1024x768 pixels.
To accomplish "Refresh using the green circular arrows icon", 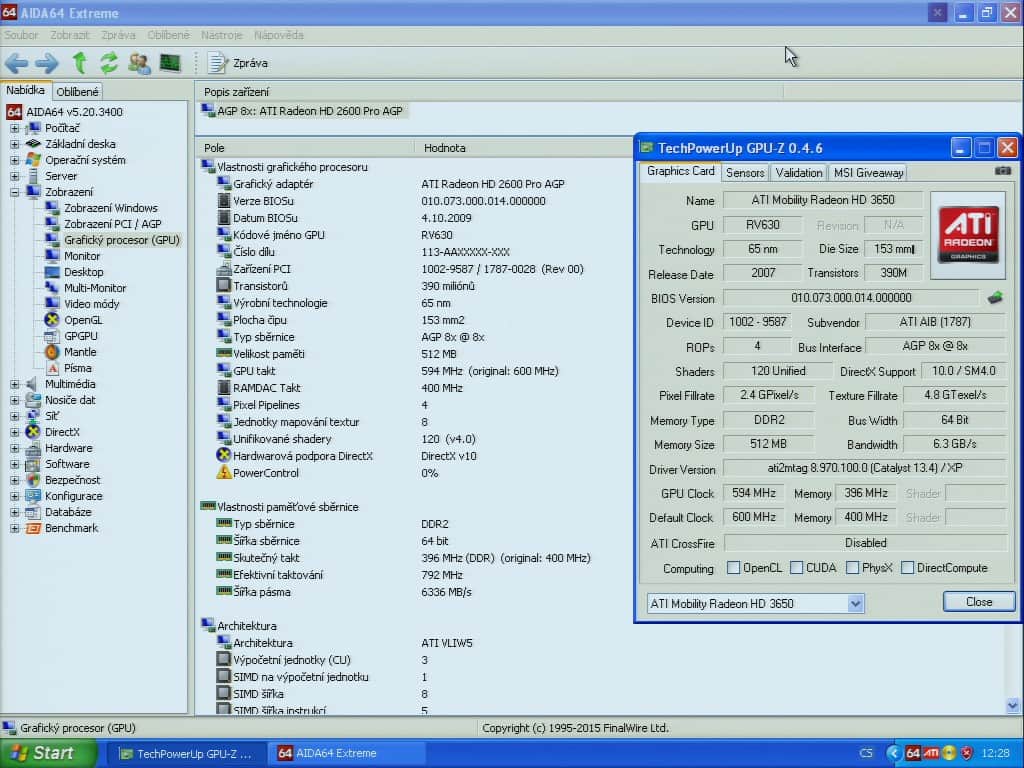I will tap(108, 63).
